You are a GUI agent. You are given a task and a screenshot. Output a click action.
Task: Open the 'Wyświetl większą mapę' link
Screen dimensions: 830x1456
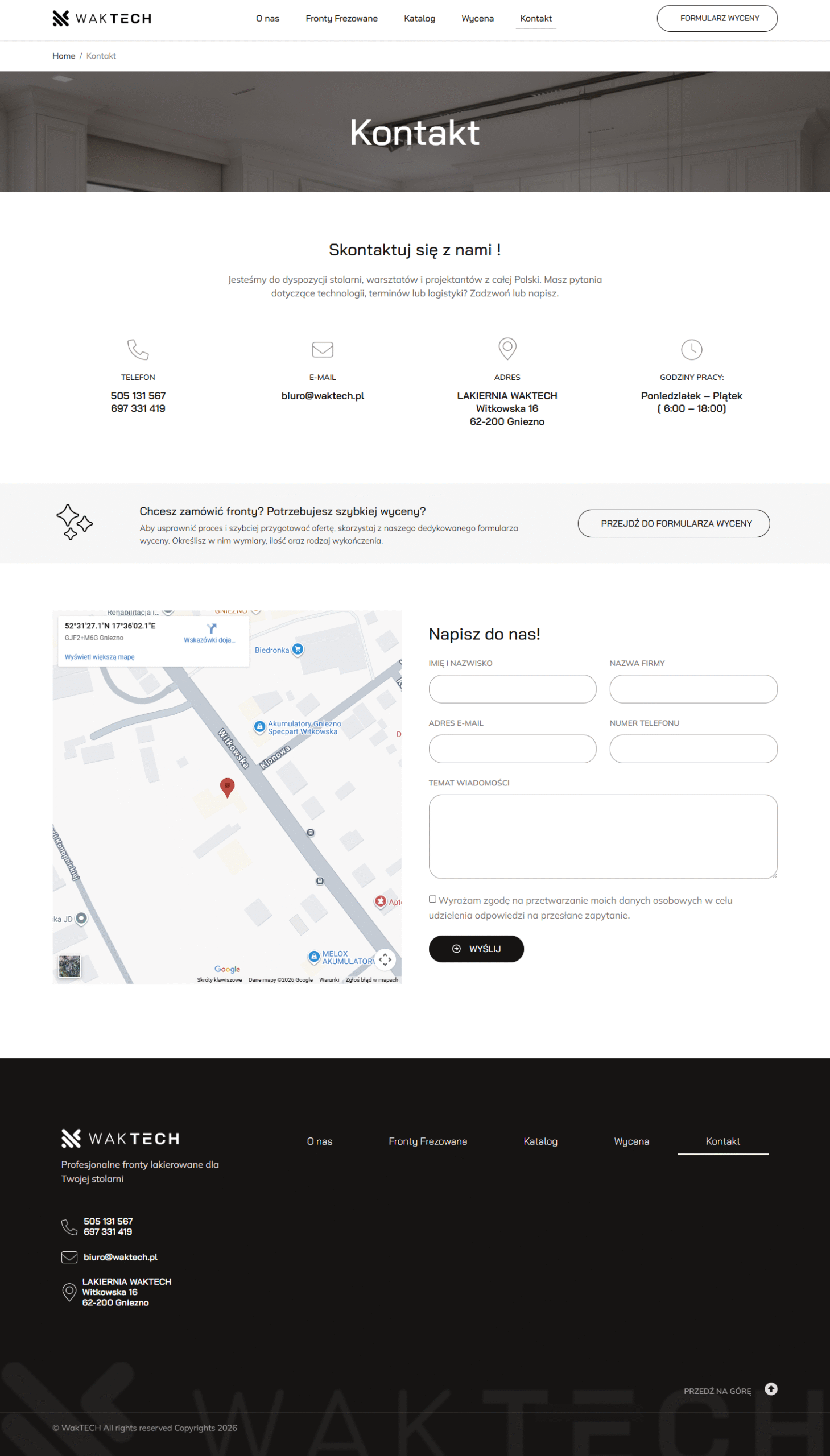click(100, 657)
